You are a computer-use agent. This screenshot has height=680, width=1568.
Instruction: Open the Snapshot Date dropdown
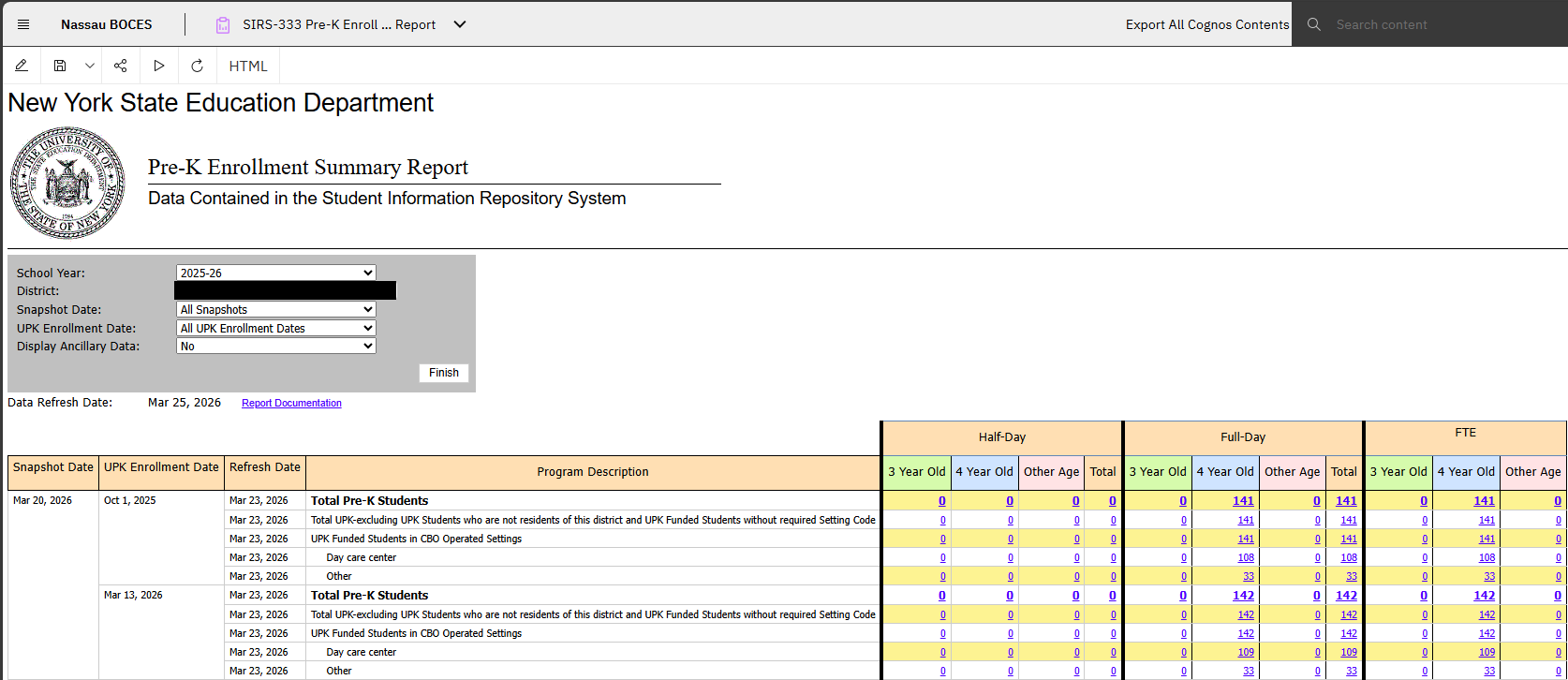click(276, 309)
